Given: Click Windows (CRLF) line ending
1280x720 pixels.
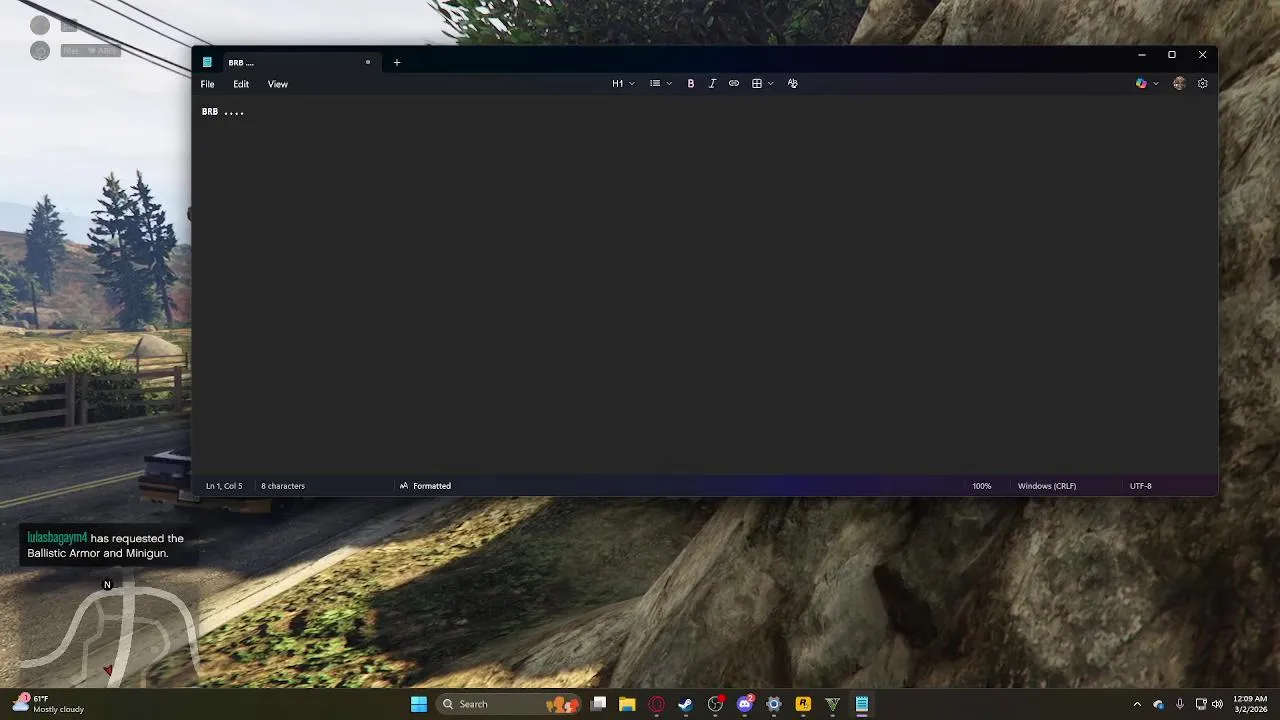Looking at the screenshot, I should [x=1047, y=486].
